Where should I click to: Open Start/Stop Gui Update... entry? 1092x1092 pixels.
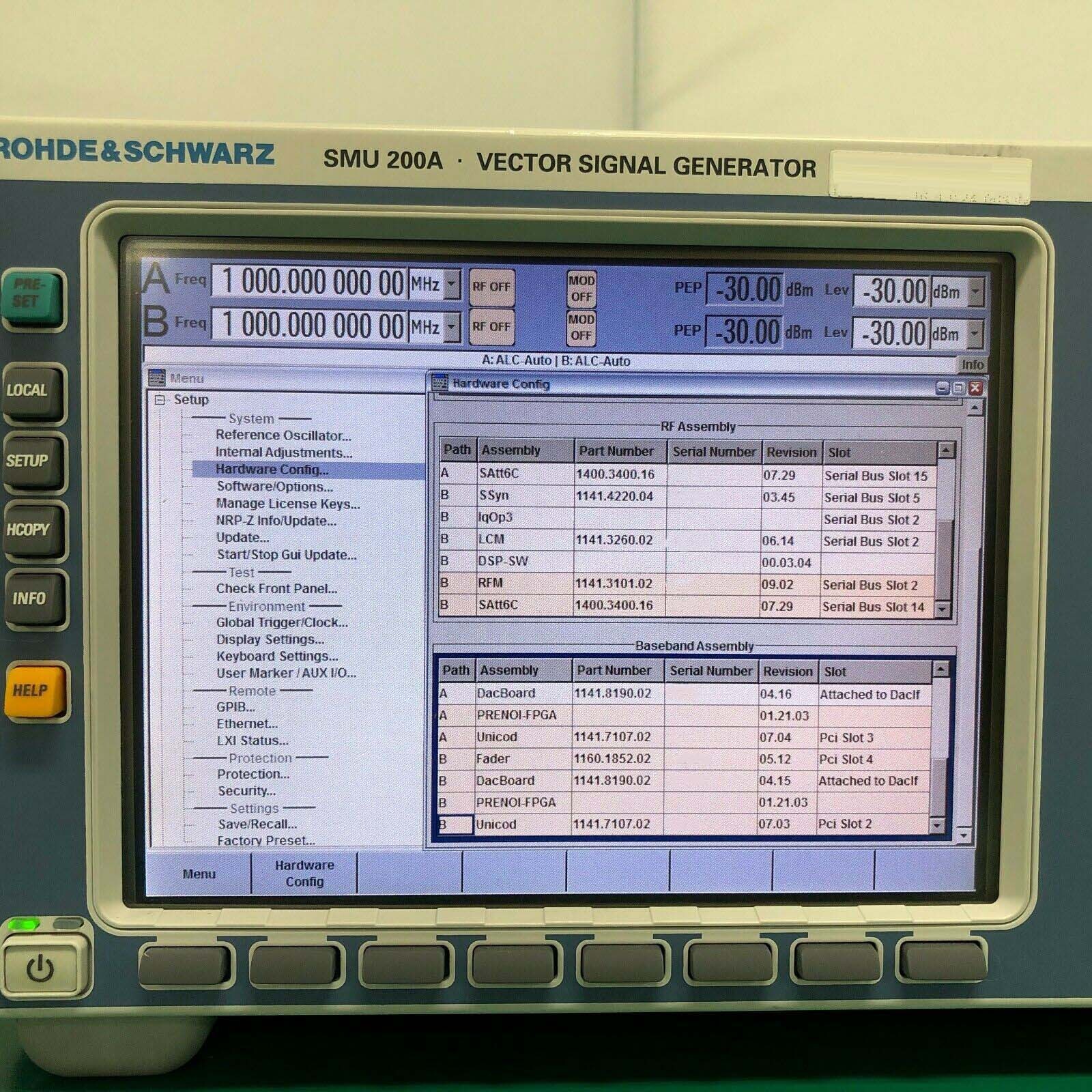(287, 554)
